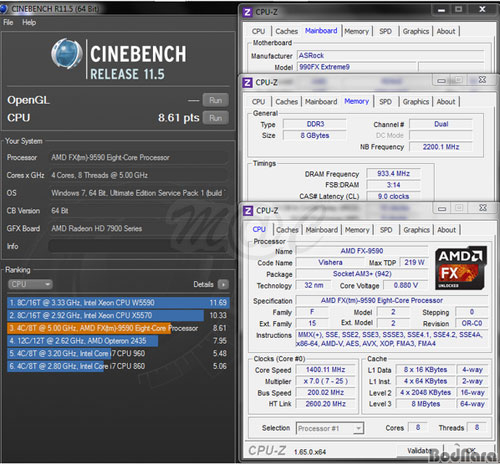
Task: Open About tab in top CPU-Z window
Action: click(446, 31)
